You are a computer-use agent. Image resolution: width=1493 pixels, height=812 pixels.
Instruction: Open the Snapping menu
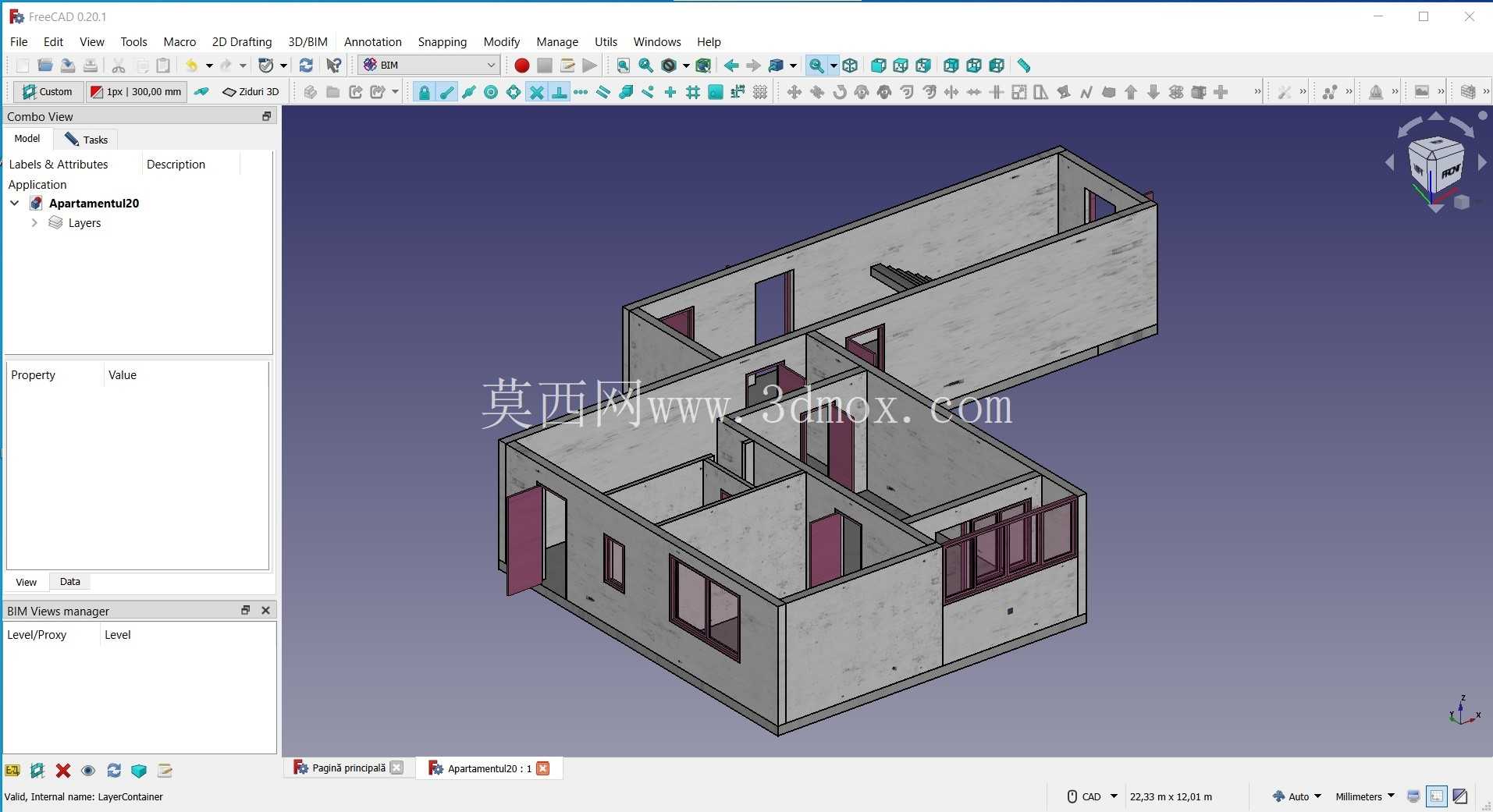(x=442, y=41)
